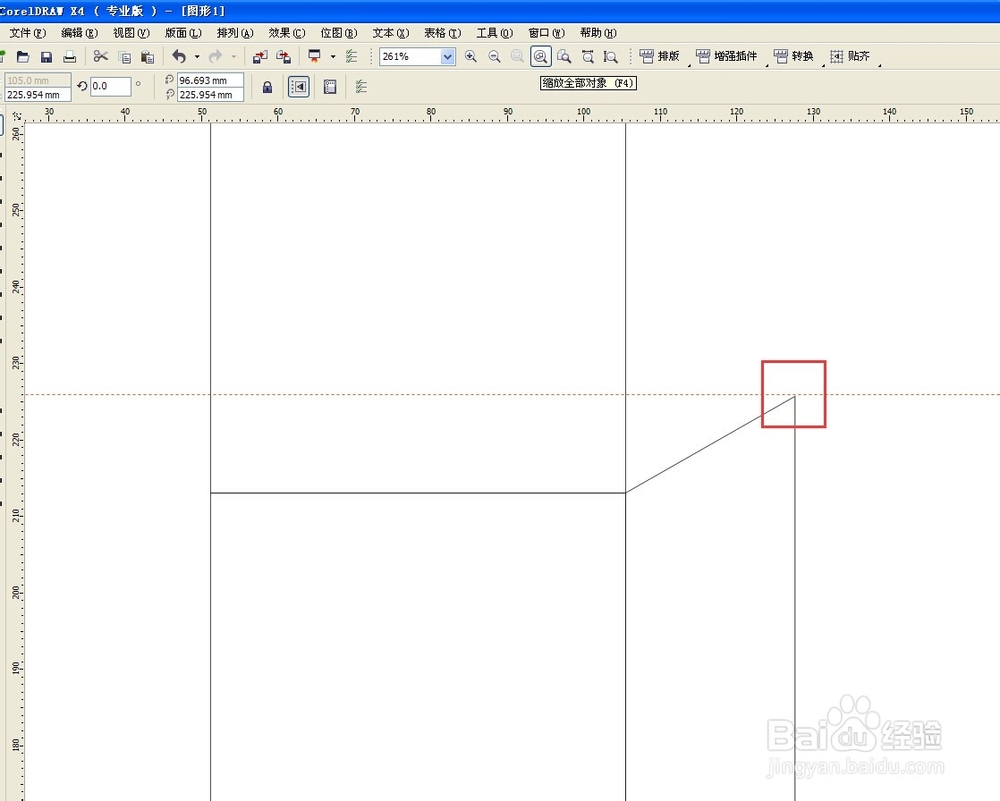The width and height of the screenshot is (1000, 801).
Task: Expand the Application launcher dropdown arrow
Action: pos(333,57)
